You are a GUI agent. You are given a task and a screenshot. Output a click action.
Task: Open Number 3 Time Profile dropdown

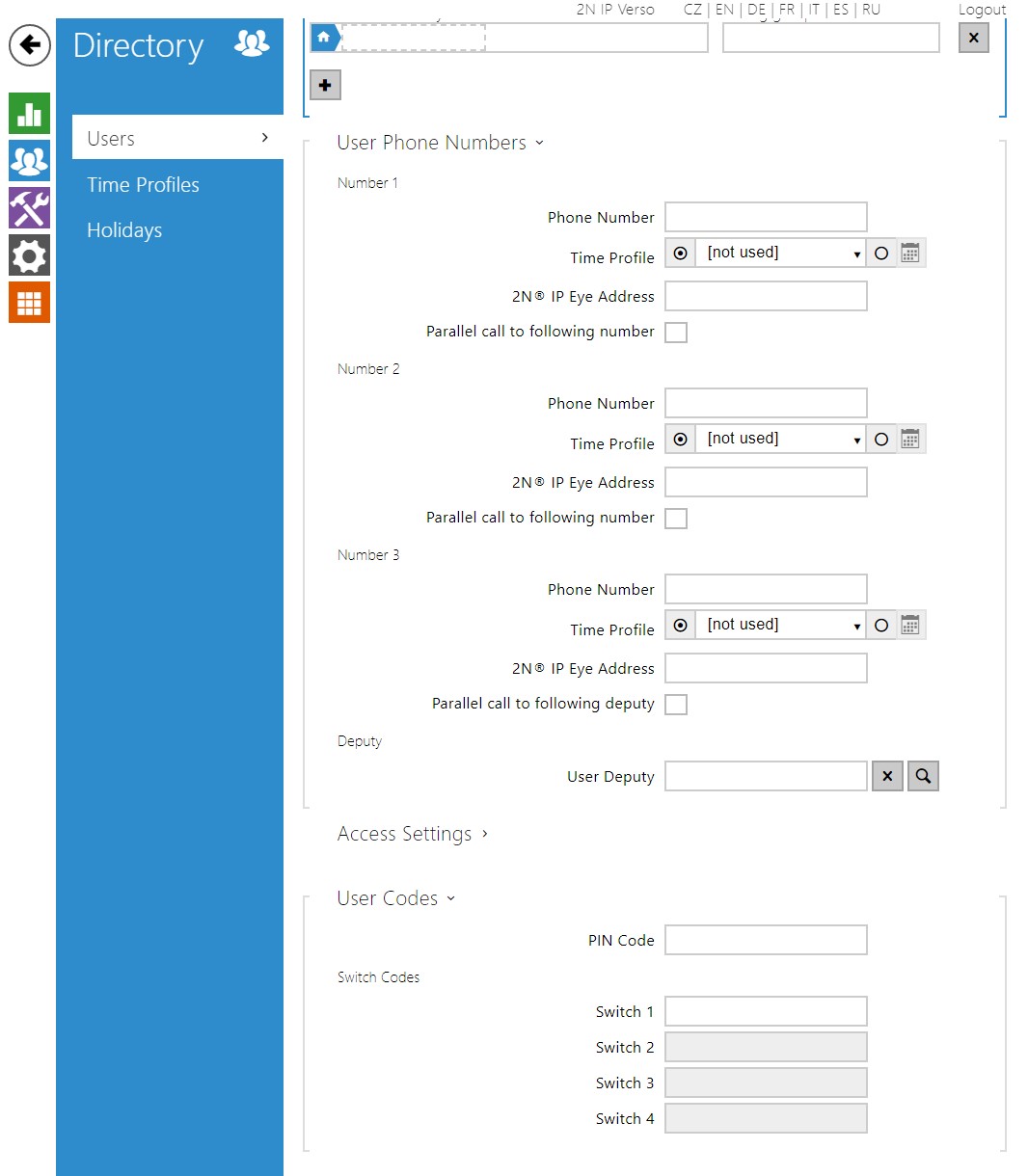(x=779, y=625)
